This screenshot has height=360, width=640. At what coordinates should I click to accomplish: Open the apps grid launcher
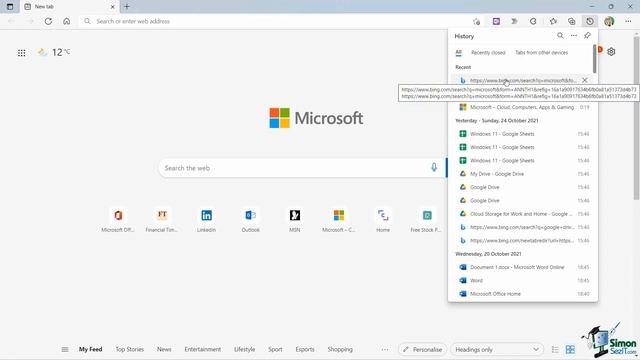[22, 53]
